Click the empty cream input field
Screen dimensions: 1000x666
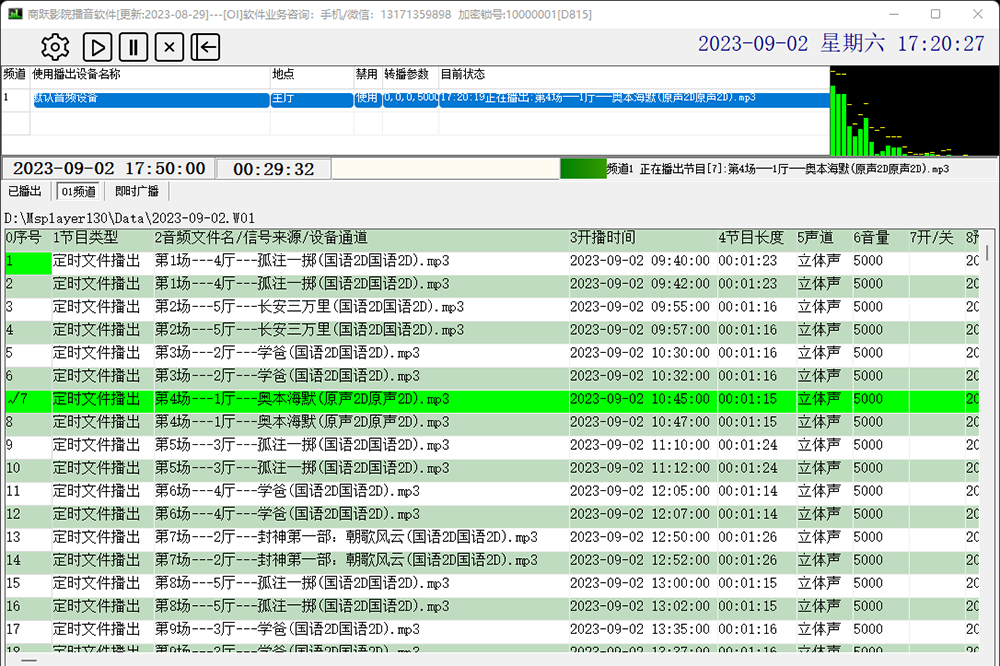[x=445, y=168]
